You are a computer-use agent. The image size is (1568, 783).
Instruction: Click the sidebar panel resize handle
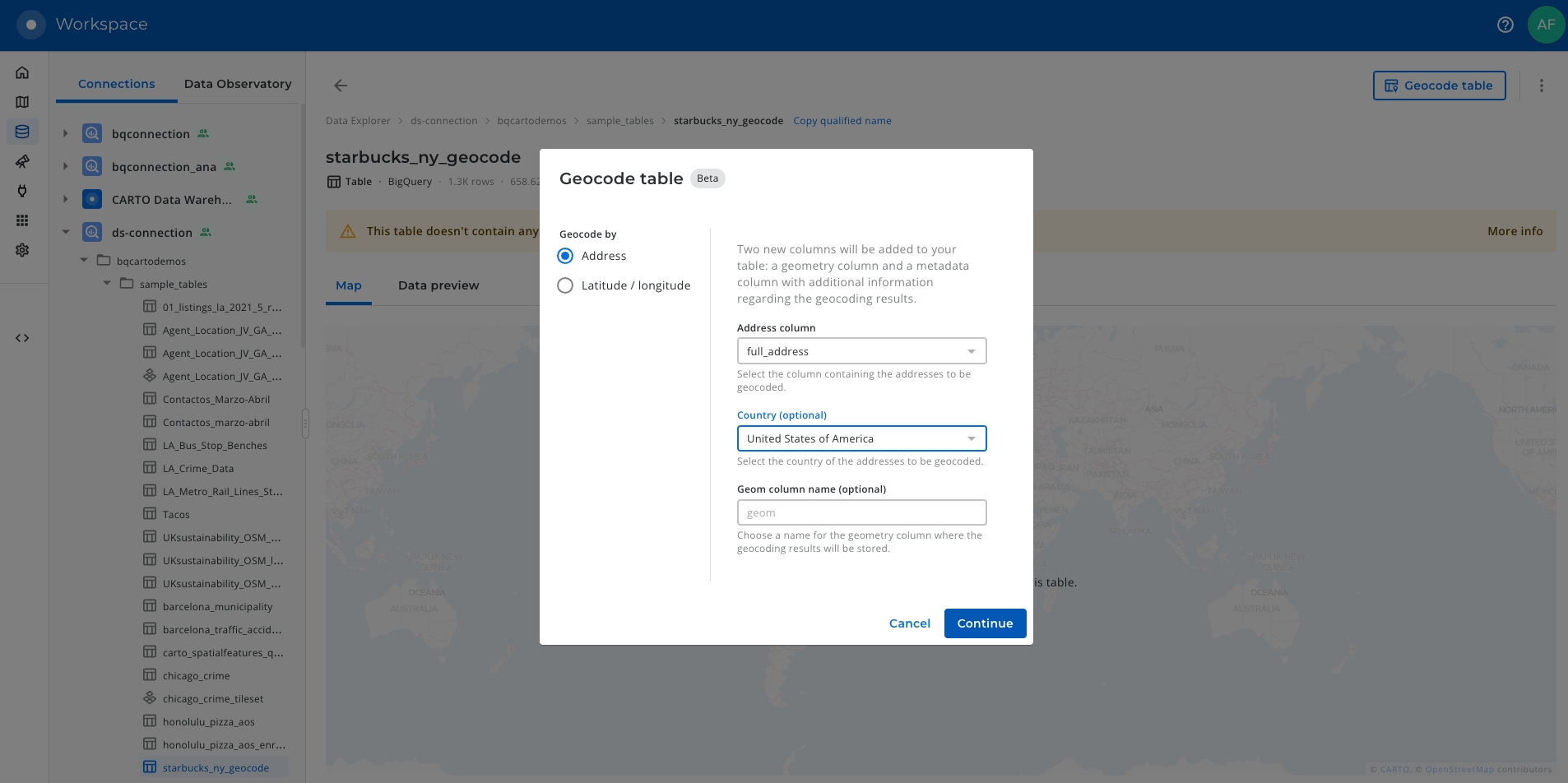pos(305,424)
